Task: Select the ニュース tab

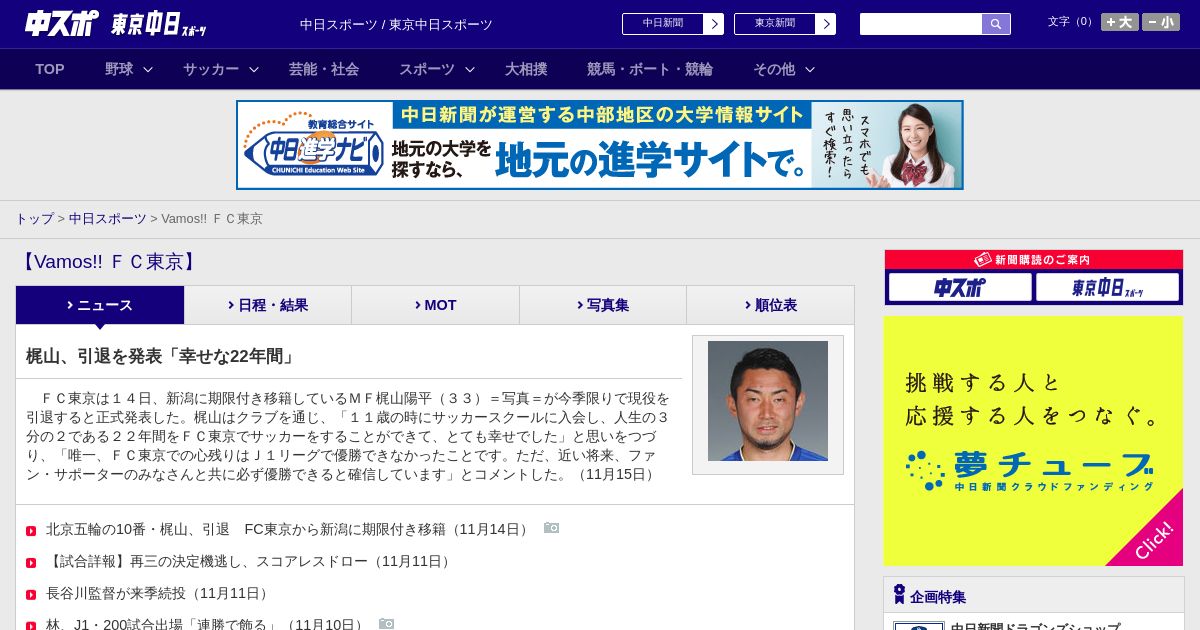Action: tap(100, 305)
